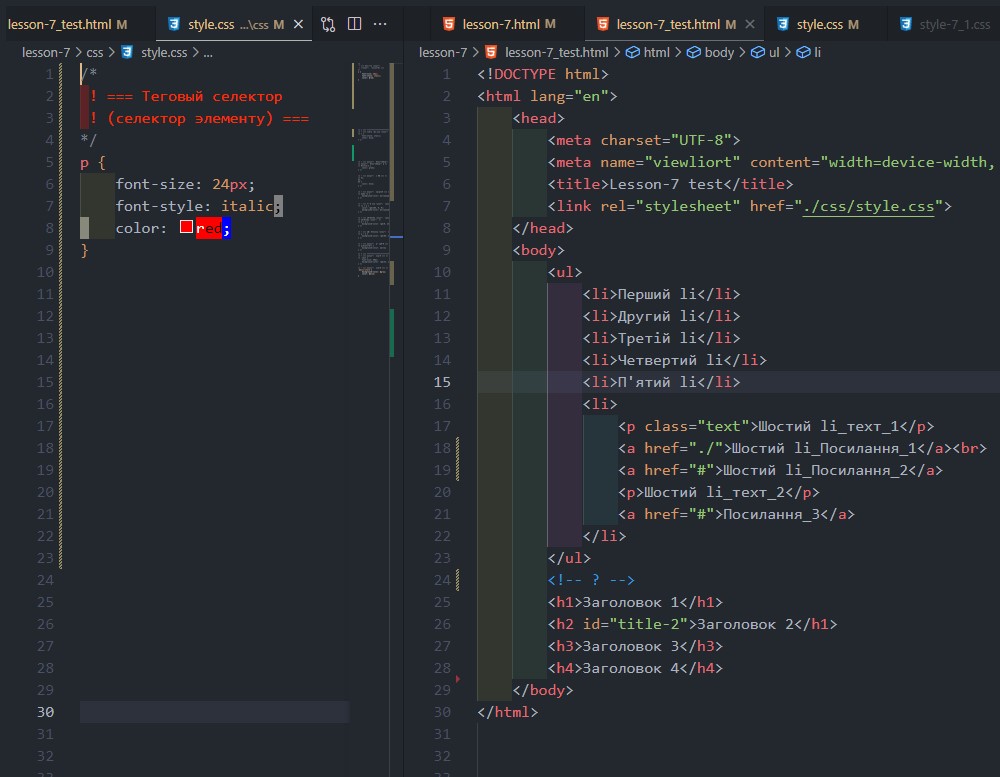Select the html symbol icon in breadcrumb
This screenshot has width=1000, height=777.
pos(633,52)
